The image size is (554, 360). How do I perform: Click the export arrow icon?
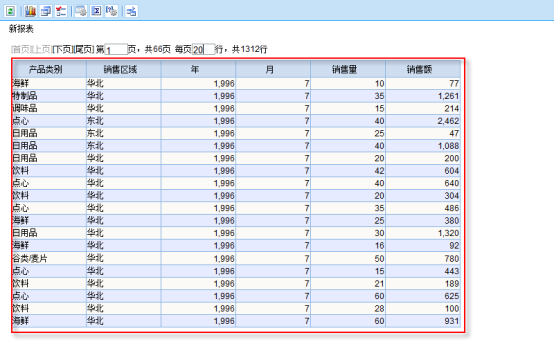coord(131,11)
